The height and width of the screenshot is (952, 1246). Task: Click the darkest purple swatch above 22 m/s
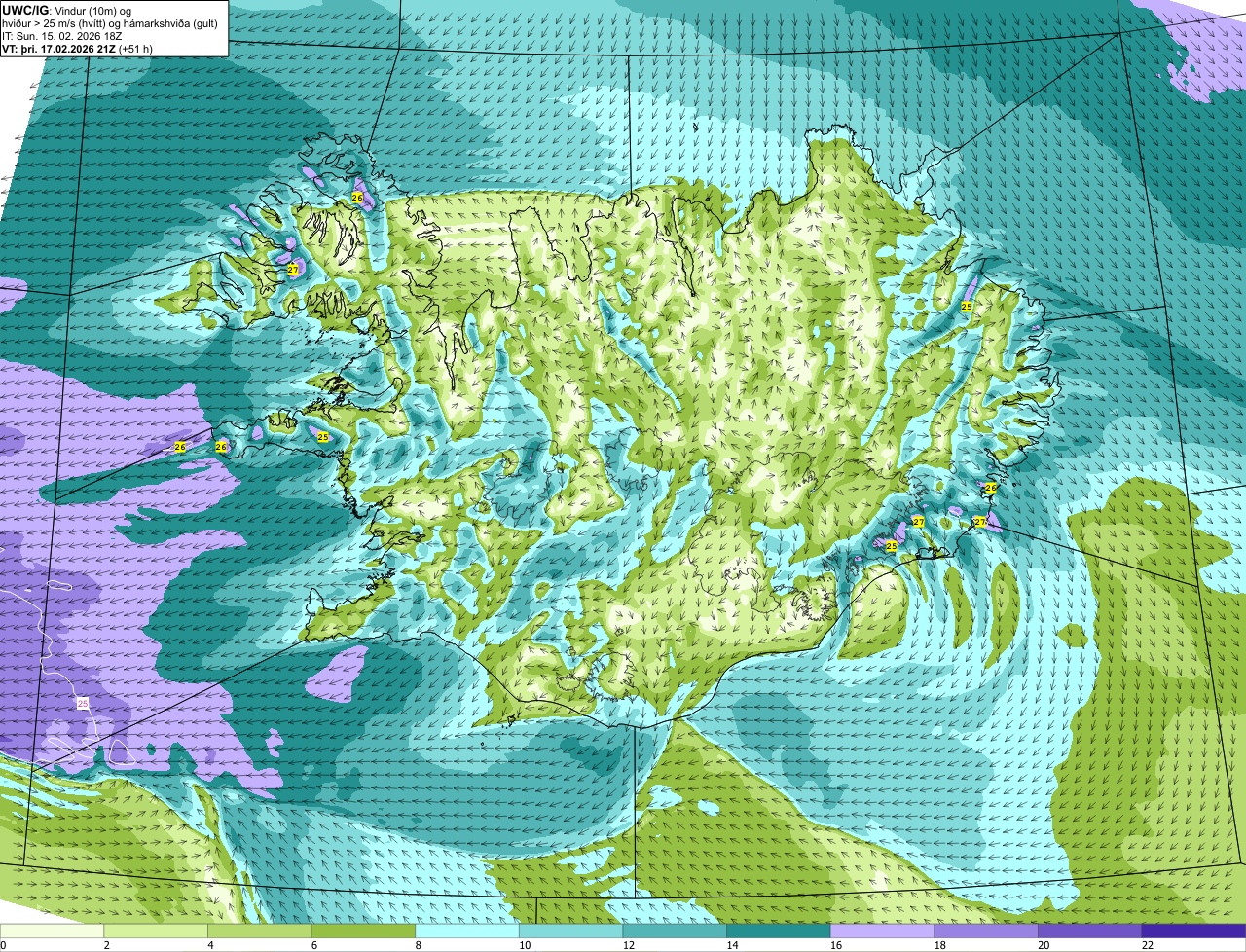[1193, 931]
